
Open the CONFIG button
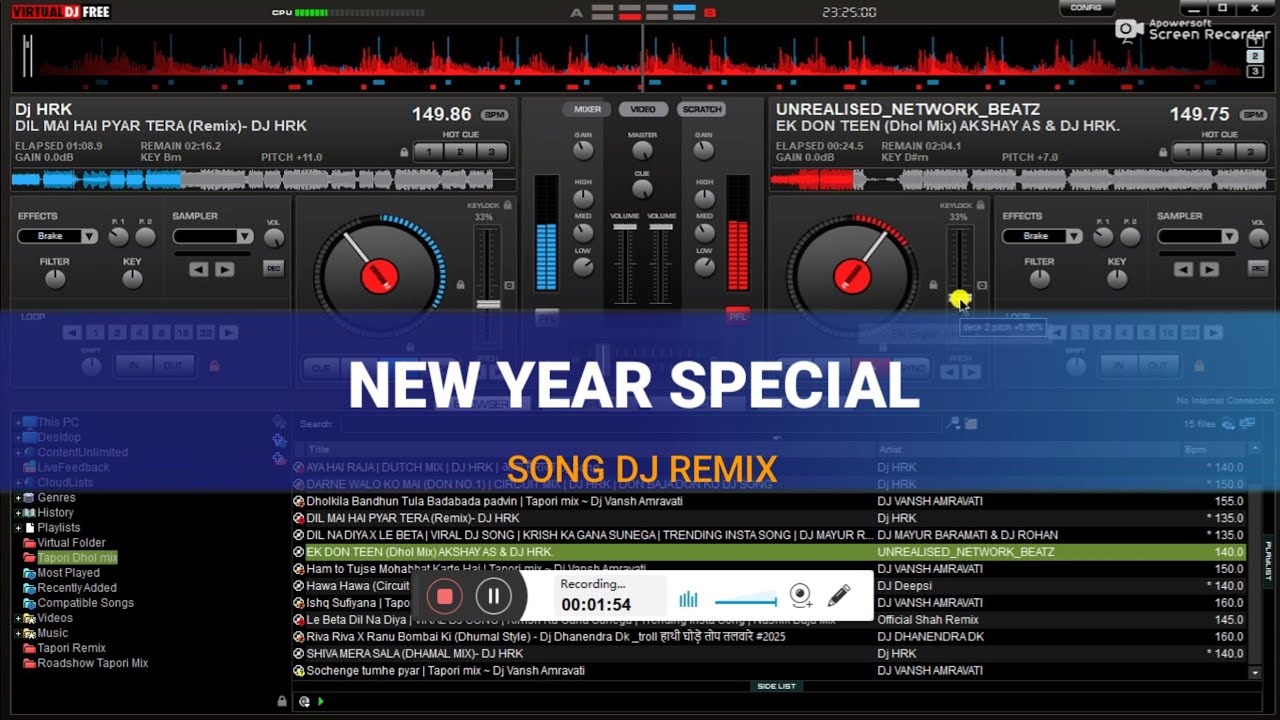(x=1086, y=8)
